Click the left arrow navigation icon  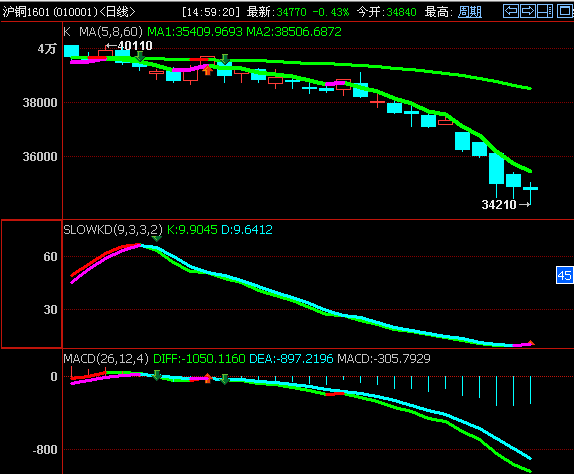511,11
